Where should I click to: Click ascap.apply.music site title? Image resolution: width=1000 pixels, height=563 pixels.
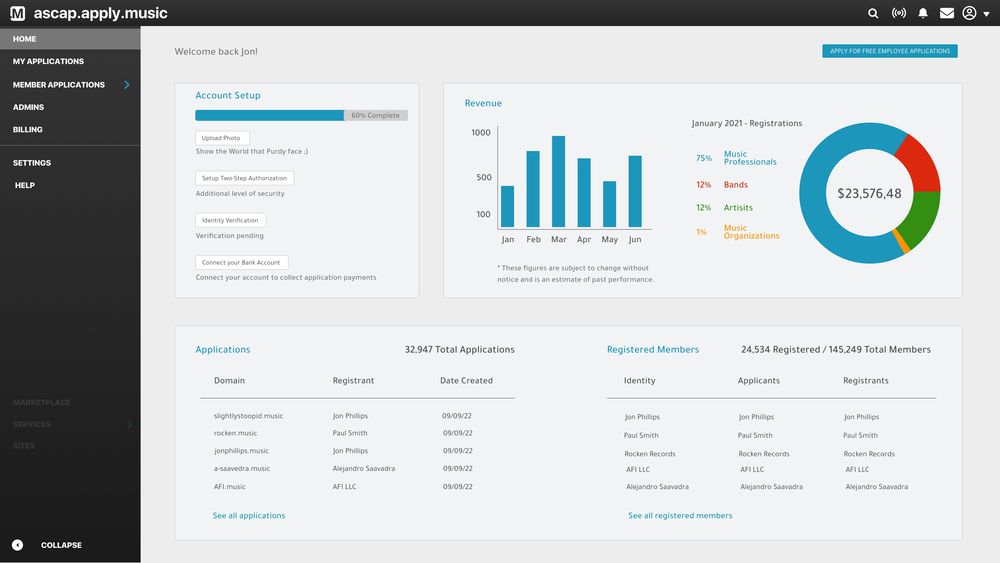(x=100, y=13)
